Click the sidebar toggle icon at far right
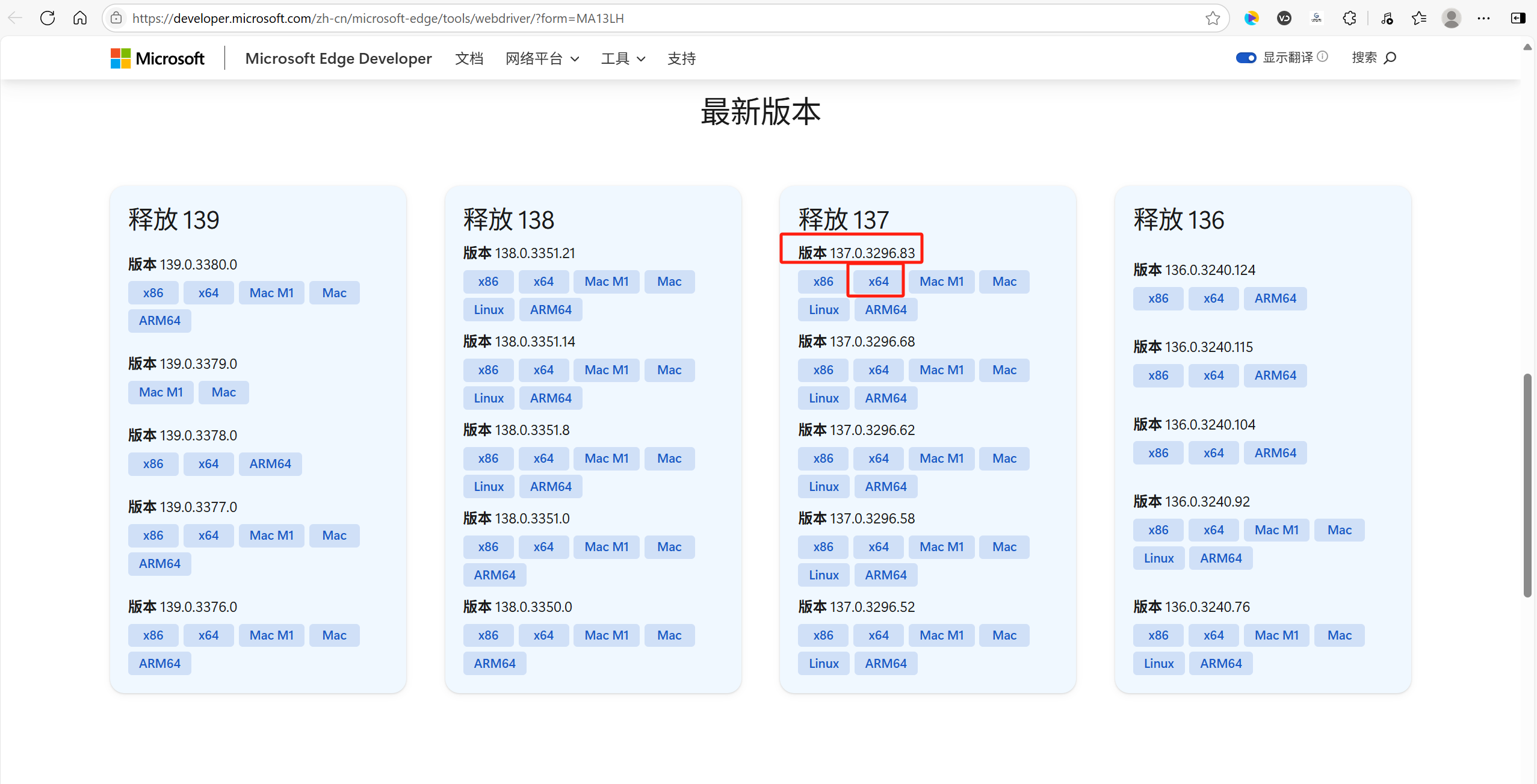The width and height of the screenshot is (1537, 784). pyautogui.click(x=1518, y=18)
